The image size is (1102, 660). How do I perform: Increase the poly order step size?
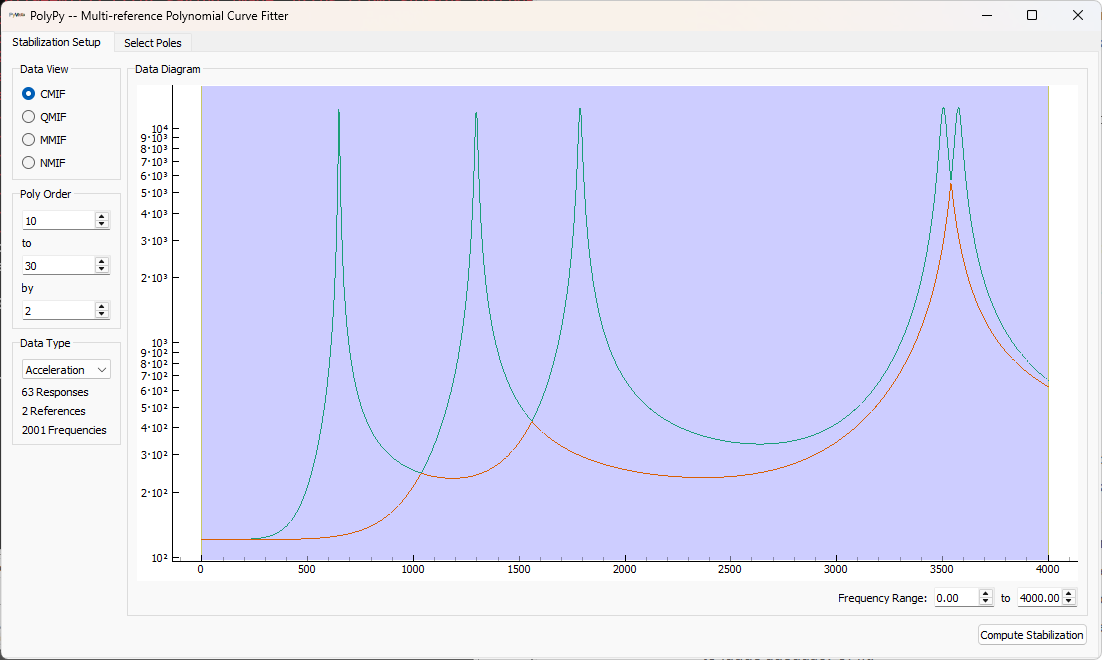pyautogui.click(x=101, y=306)
